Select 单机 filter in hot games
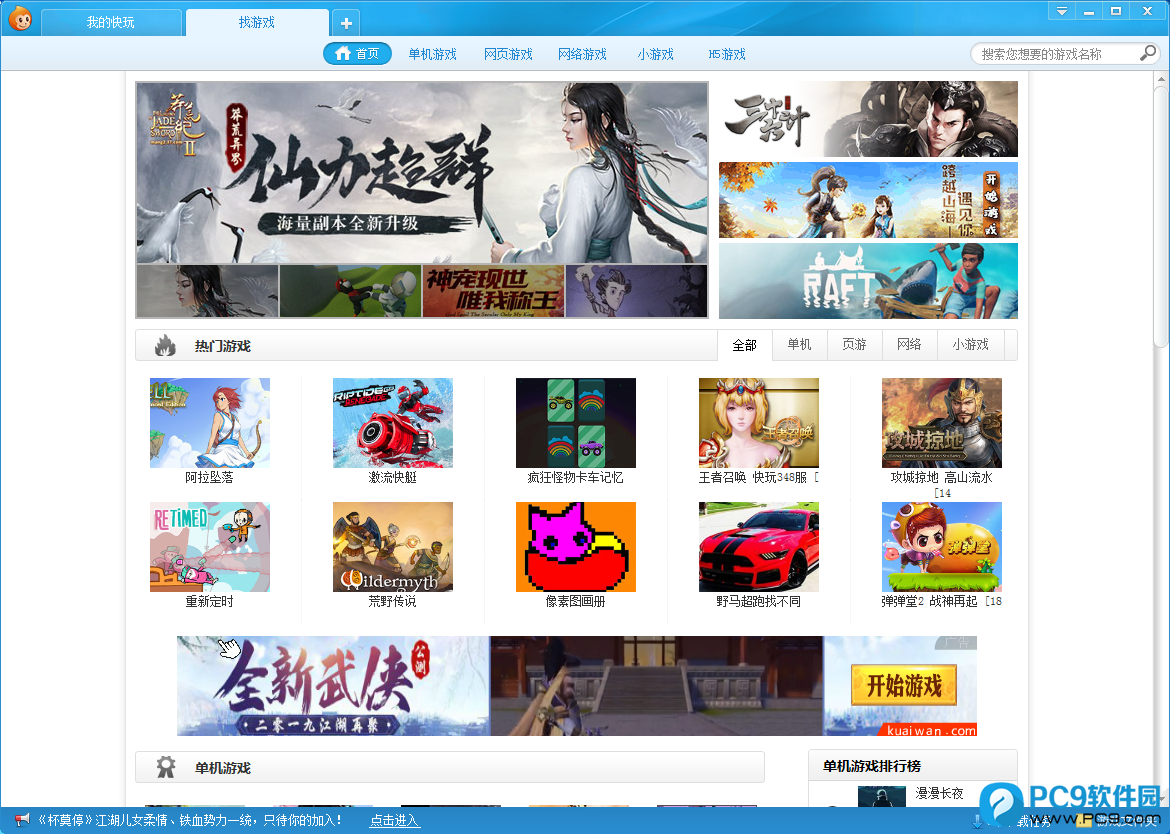Image resolution: width=1170 pixels, height=834 pixels. 799,345
